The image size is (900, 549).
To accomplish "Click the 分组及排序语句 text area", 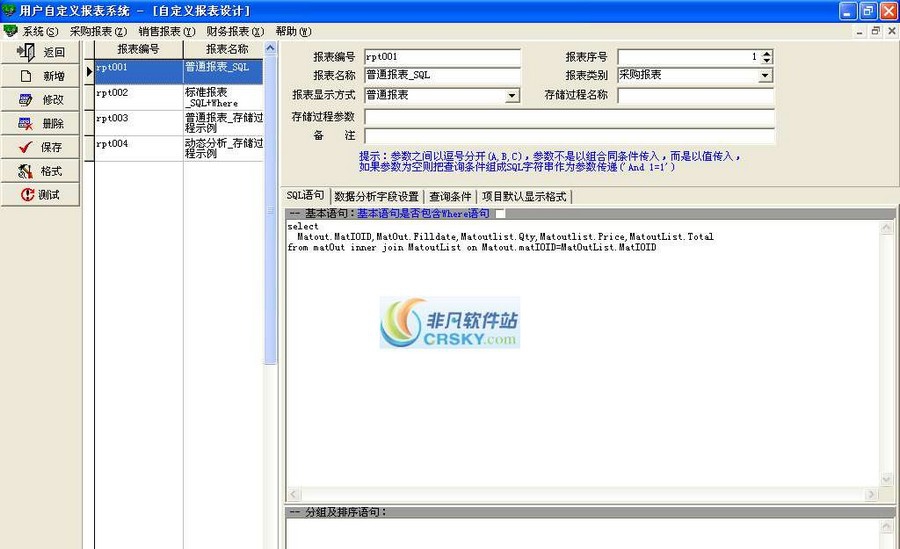I will point(583,533).
